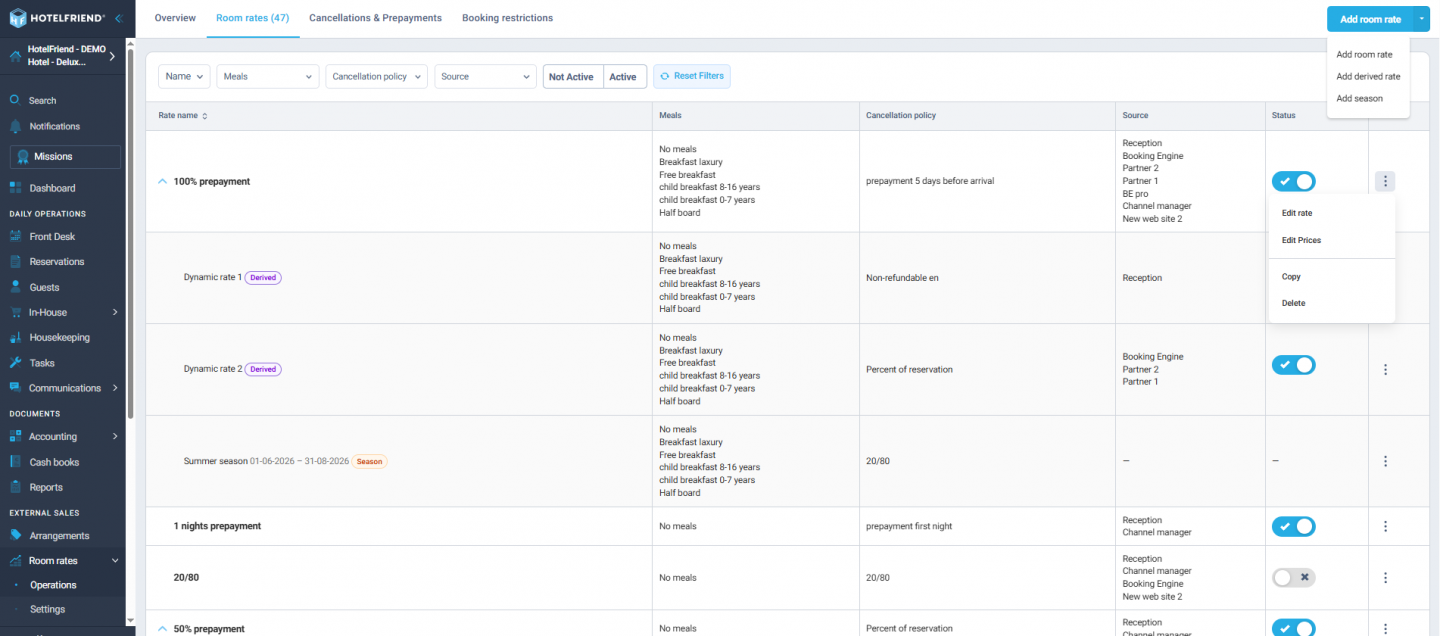Open three-dot menu for 100% prepayment
This screenshot has height=636, width=1440.
point(1385,182)
